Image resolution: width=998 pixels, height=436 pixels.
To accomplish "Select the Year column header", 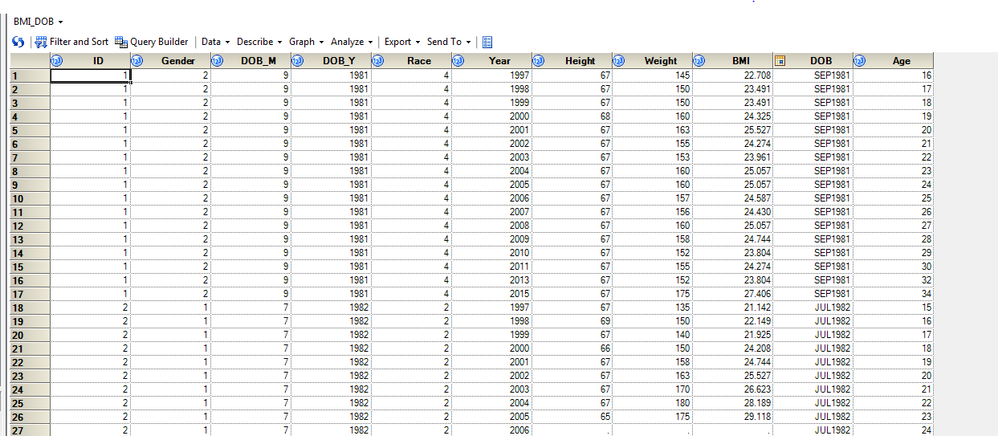I will click(492, 61).
